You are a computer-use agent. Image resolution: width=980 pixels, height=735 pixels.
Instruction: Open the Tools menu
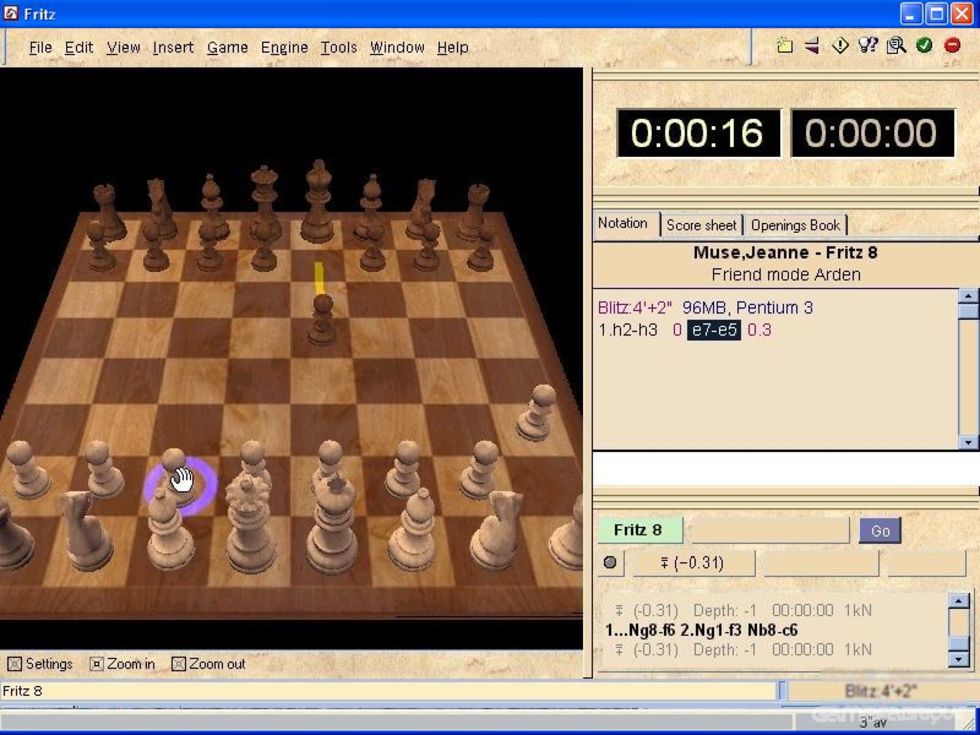(339, 48)
